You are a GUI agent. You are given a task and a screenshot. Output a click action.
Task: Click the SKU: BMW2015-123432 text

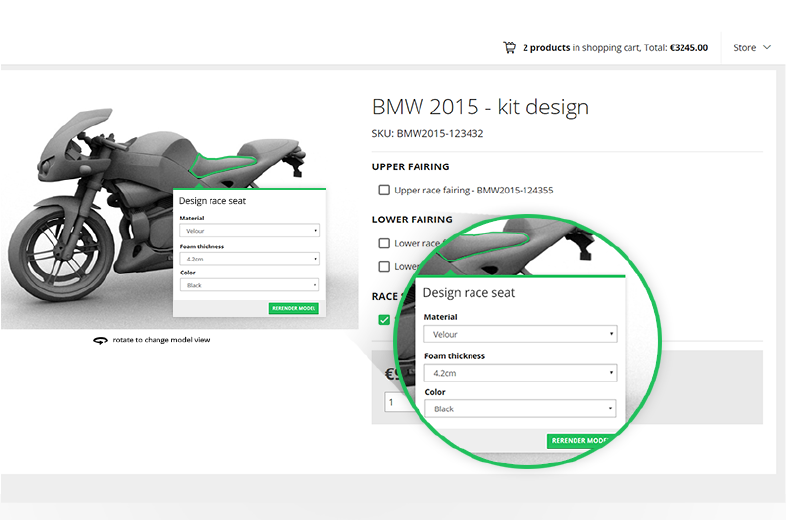(x=427, y=133)
